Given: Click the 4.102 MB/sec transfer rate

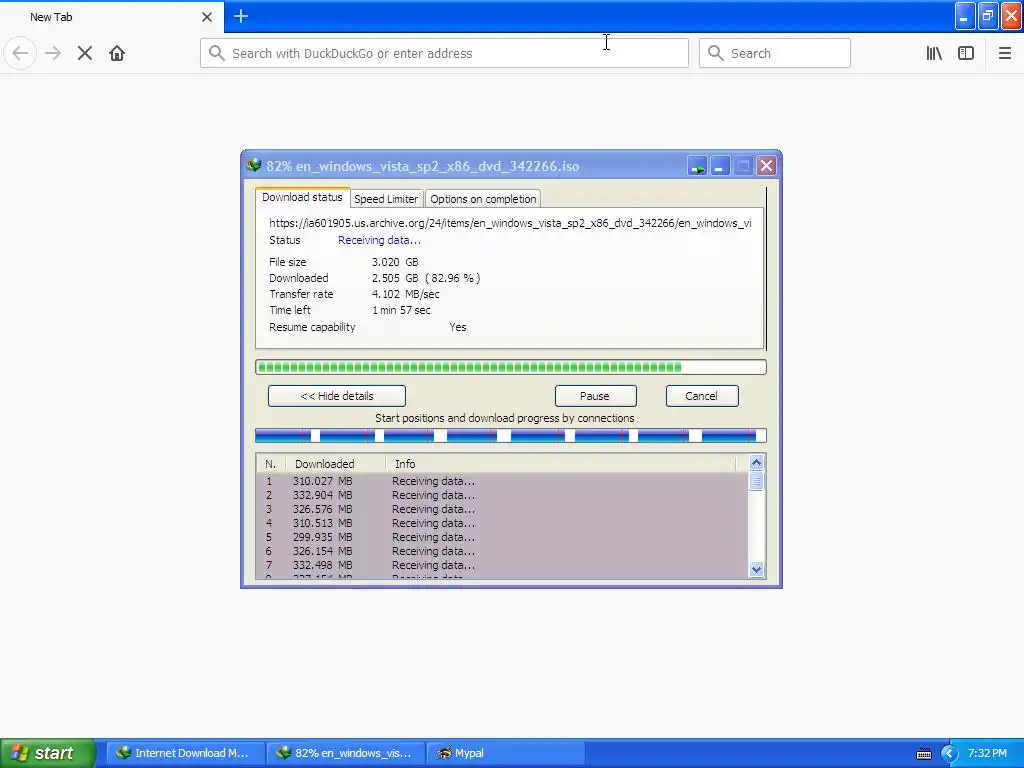Looking at the screenshot, I should click(406, 295).
